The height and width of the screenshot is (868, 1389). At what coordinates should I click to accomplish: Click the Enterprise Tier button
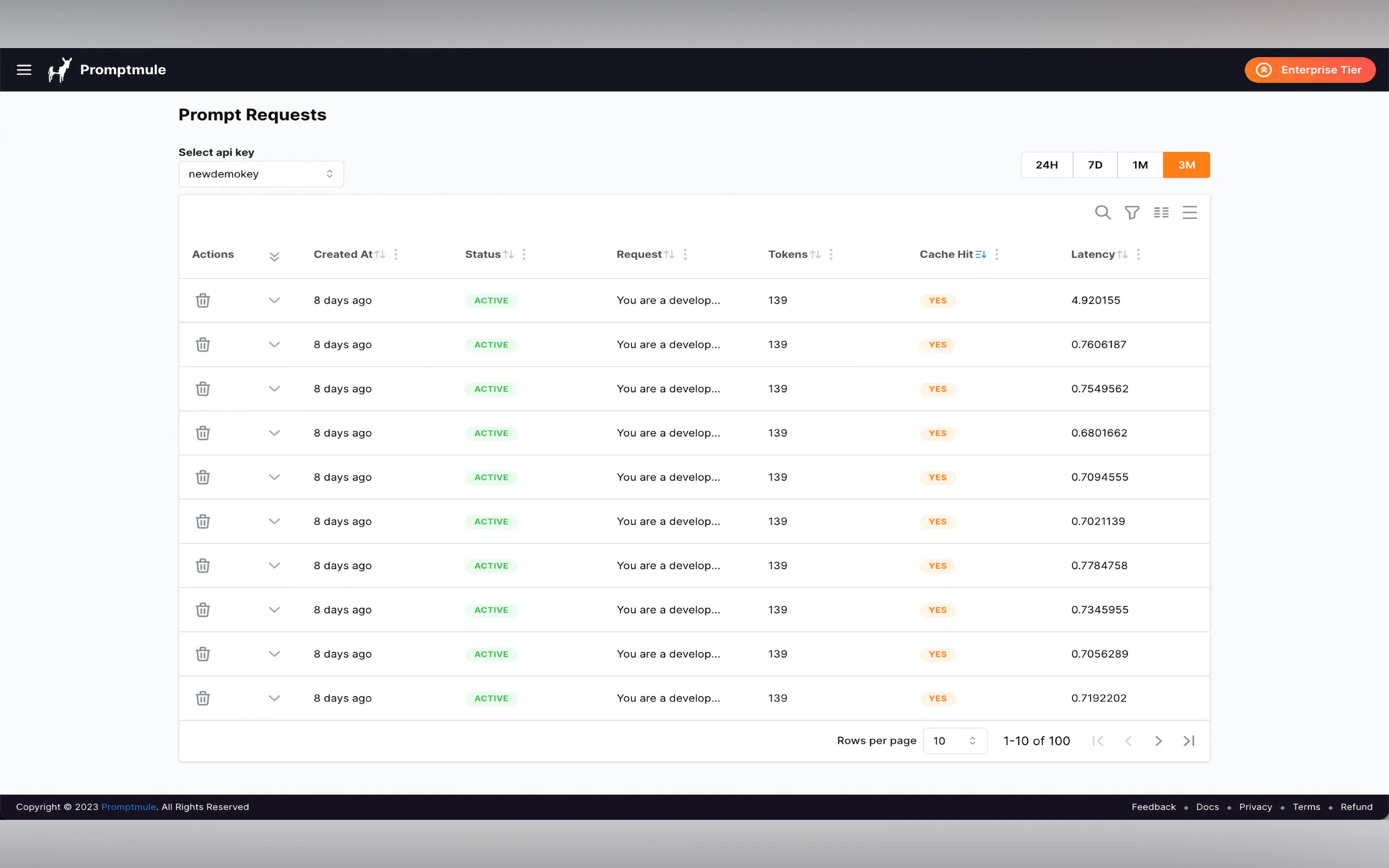click(1309, 69)
